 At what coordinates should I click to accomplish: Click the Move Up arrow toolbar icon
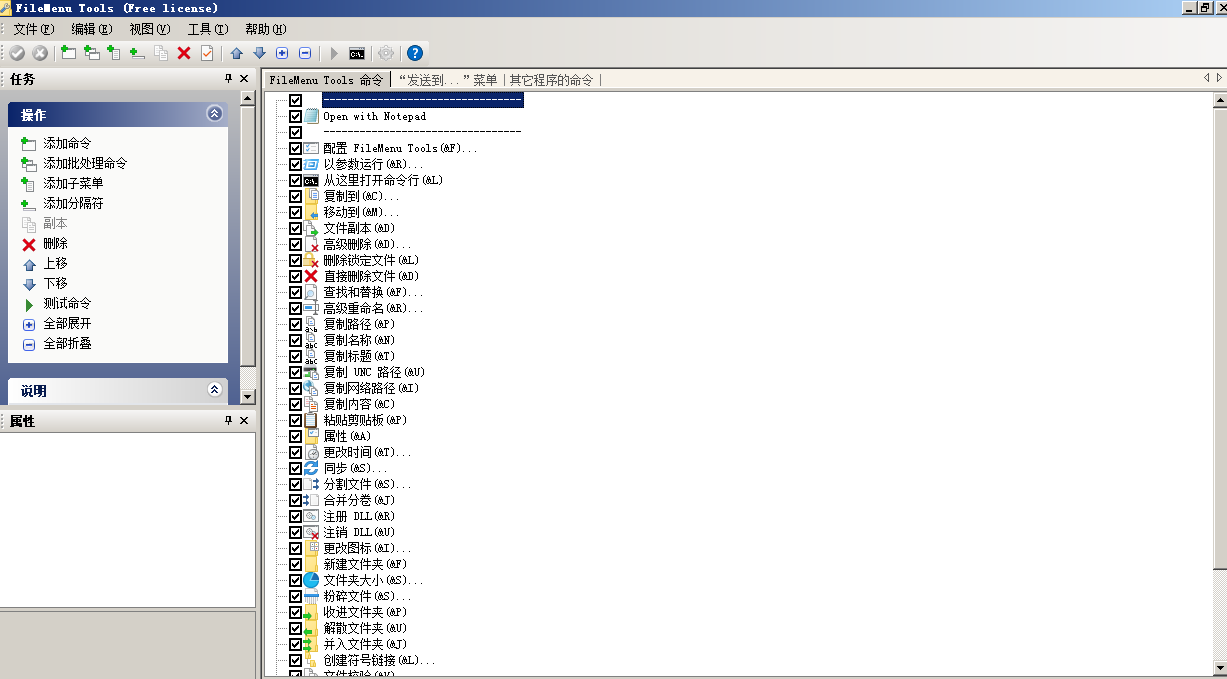pos(237,53)
